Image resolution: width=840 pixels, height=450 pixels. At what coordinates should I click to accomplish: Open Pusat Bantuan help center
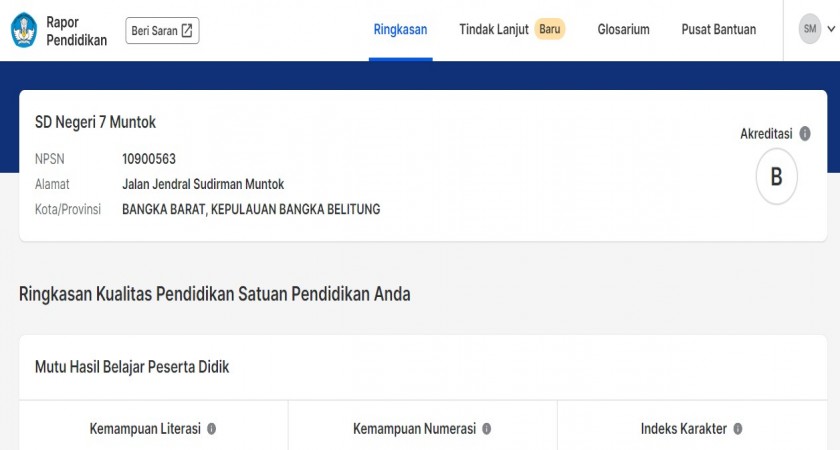718,30
